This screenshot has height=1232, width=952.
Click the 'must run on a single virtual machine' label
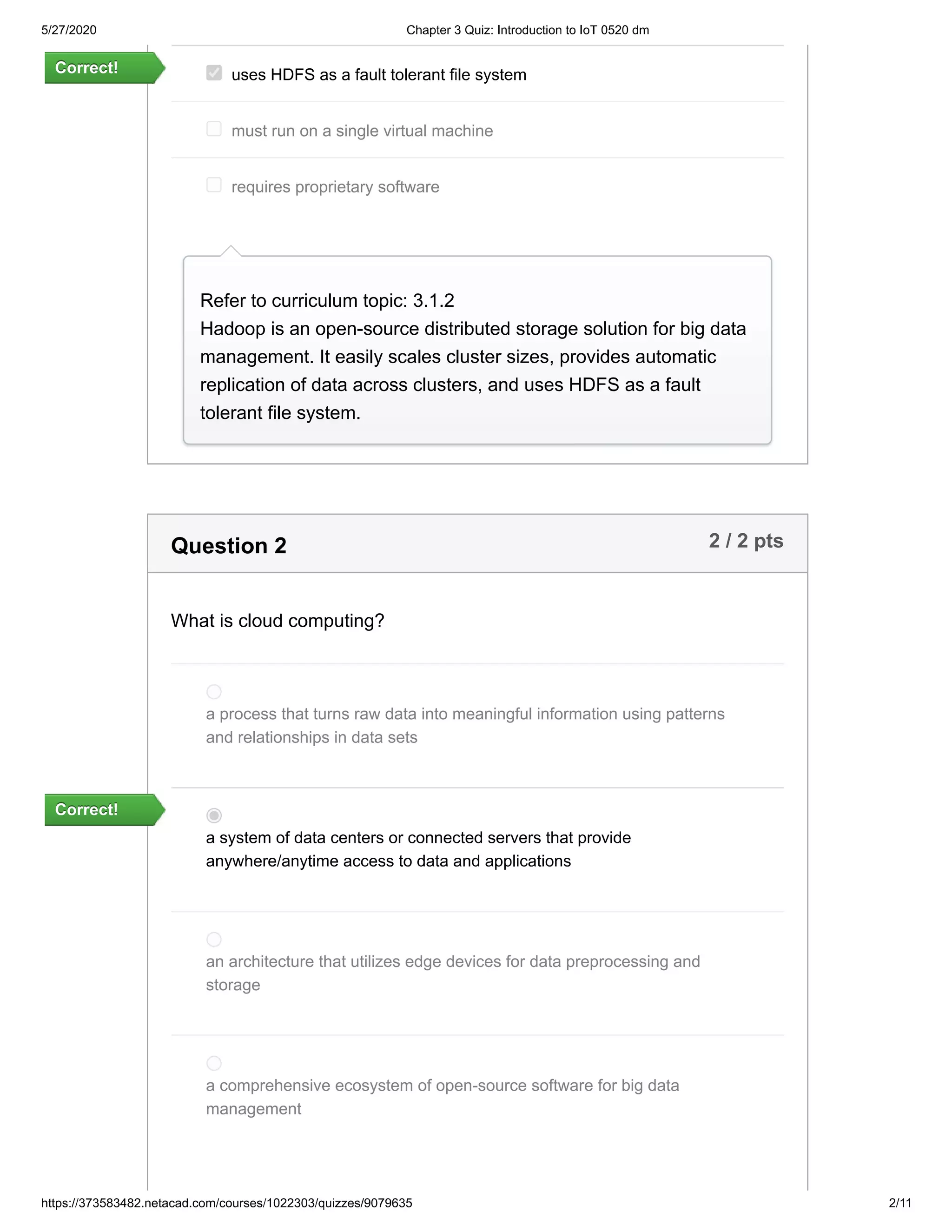click(362, 131)
